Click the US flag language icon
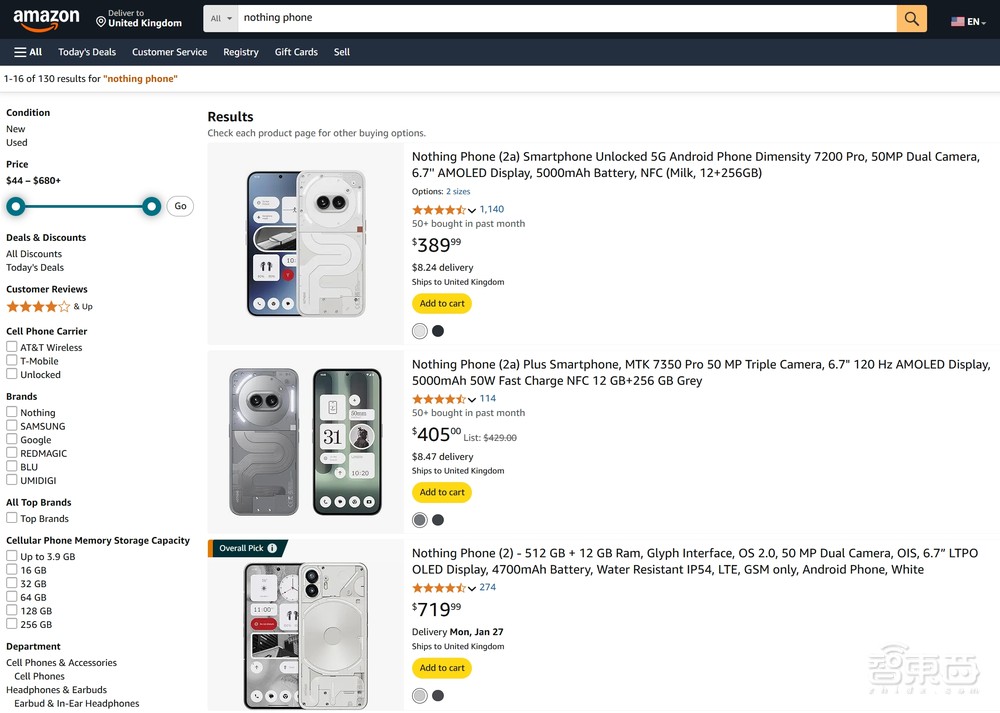Screen dimensions: 1000x713 958,21
